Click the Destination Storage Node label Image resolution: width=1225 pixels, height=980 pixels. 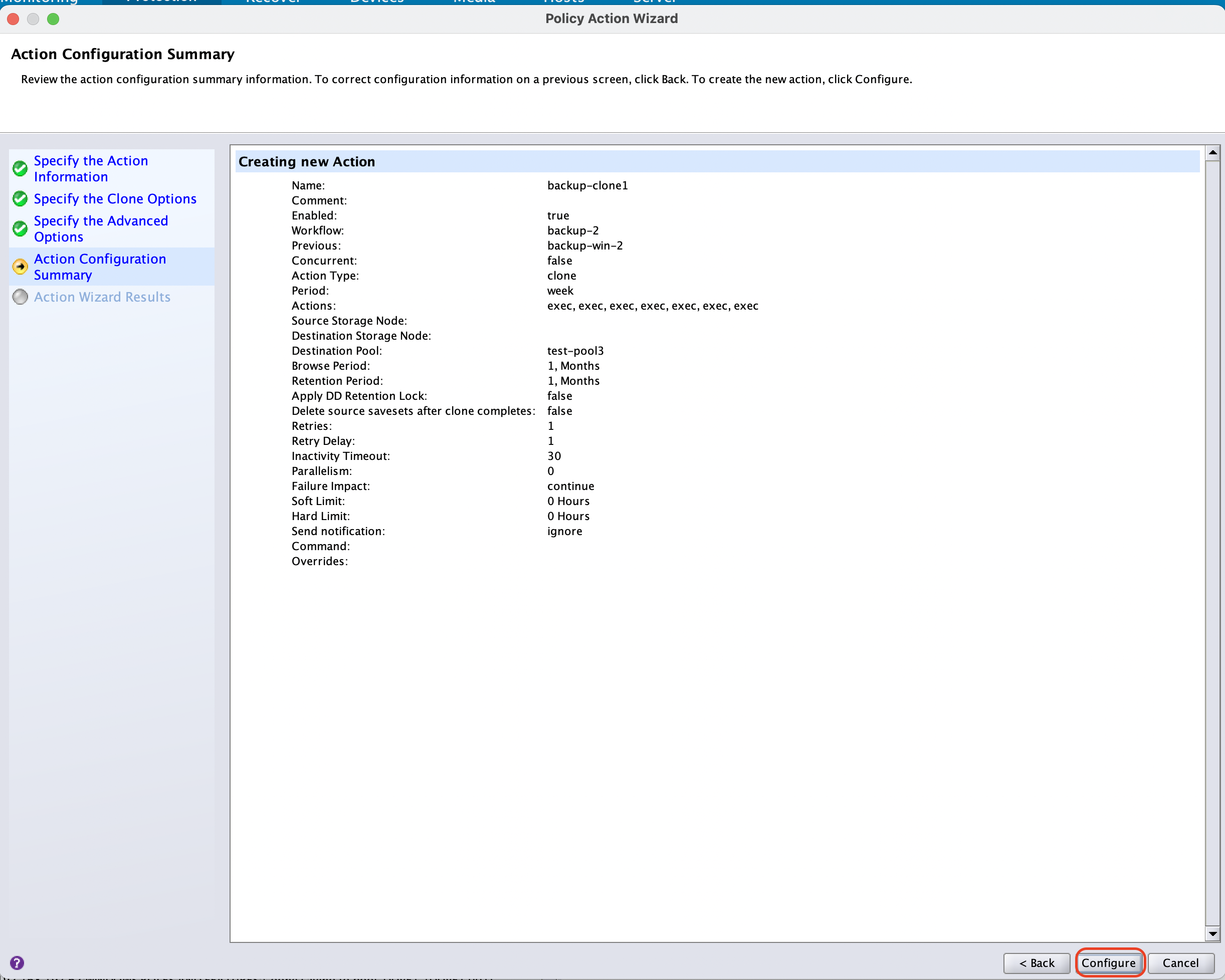coord(361,336)
